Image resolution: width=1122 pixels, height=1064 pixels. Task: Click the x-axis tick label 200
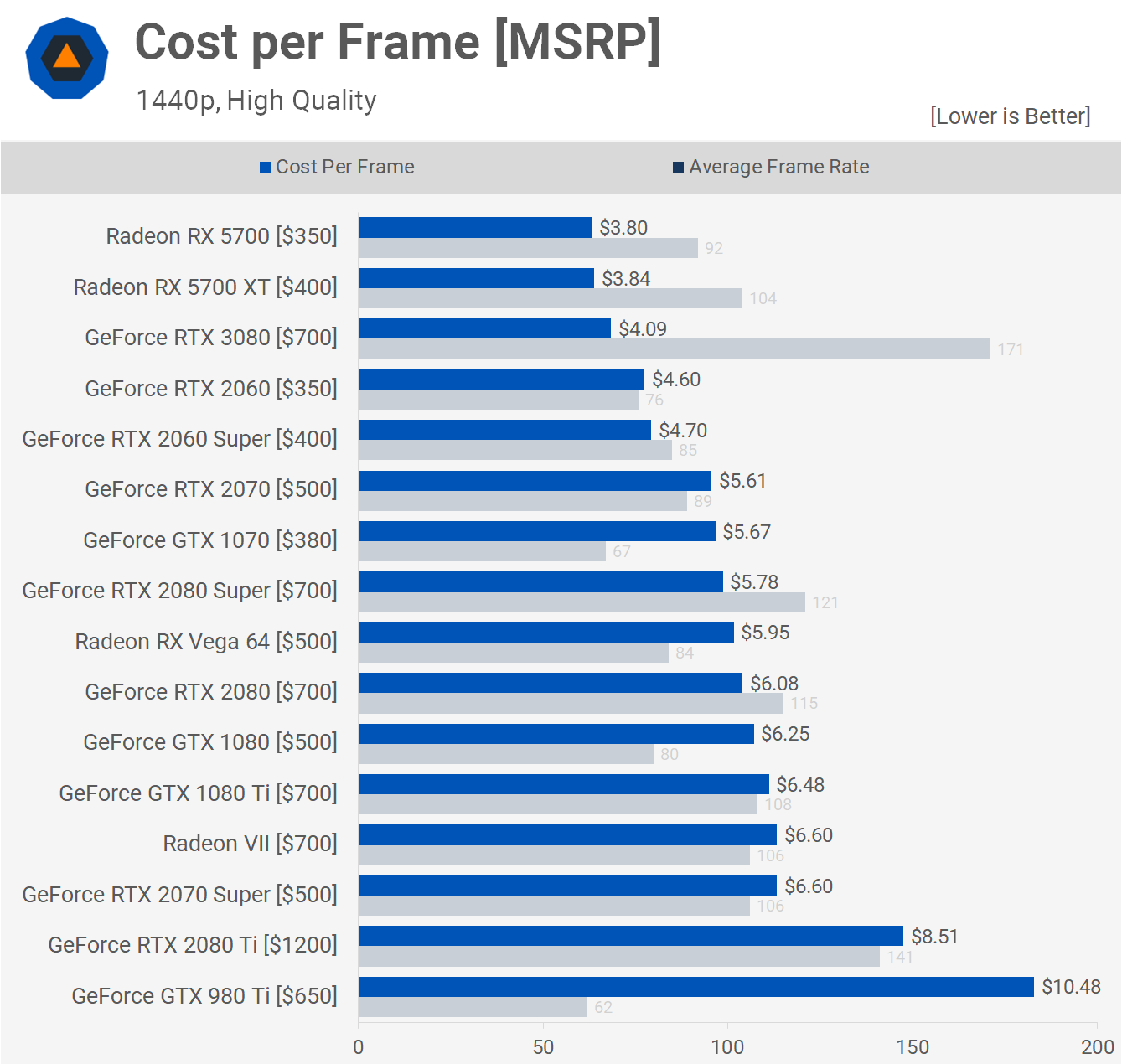tap(1098, 1047)
